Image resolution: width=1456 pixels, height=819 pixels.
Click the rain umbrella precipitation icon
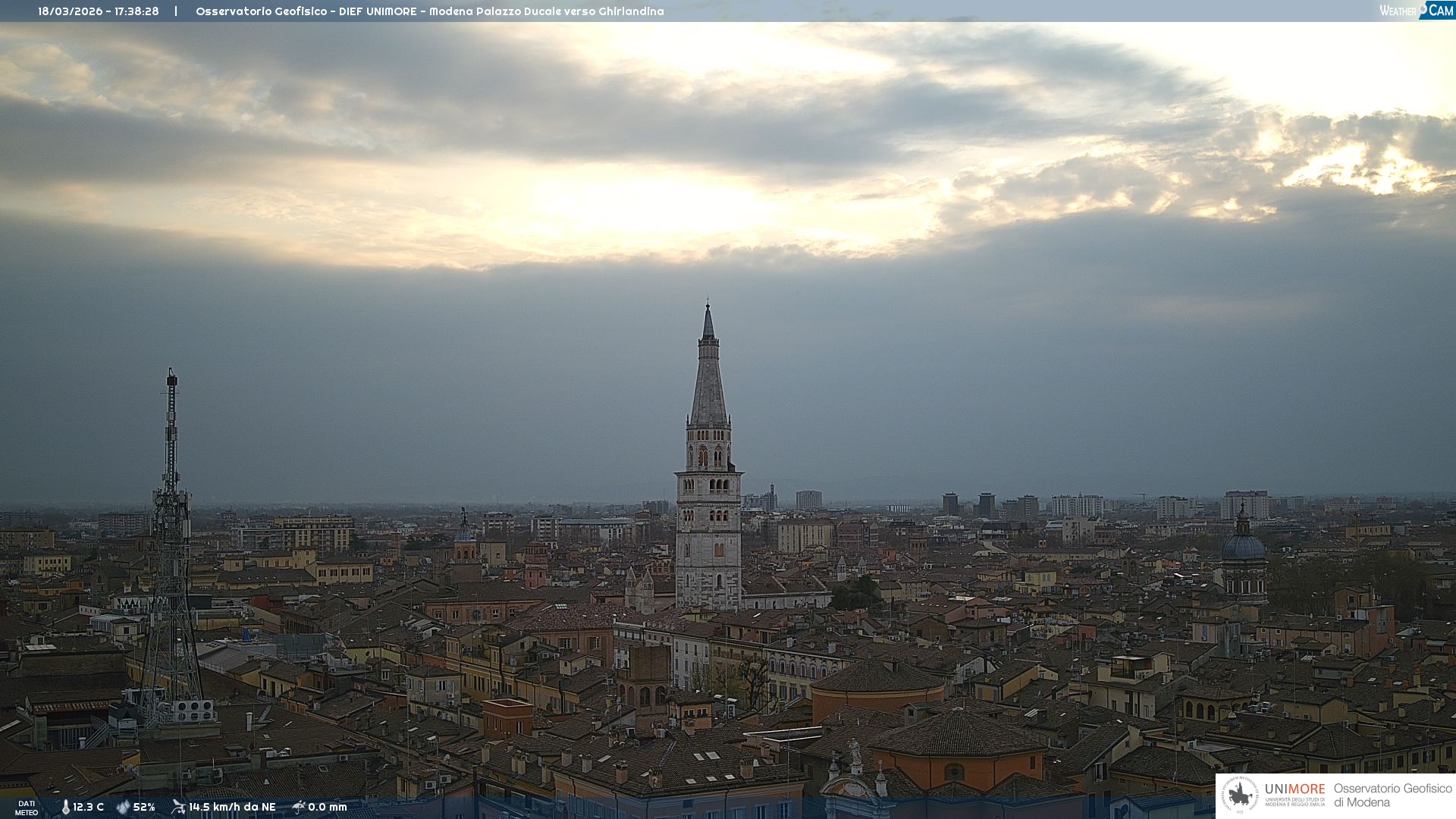point(299,807)
